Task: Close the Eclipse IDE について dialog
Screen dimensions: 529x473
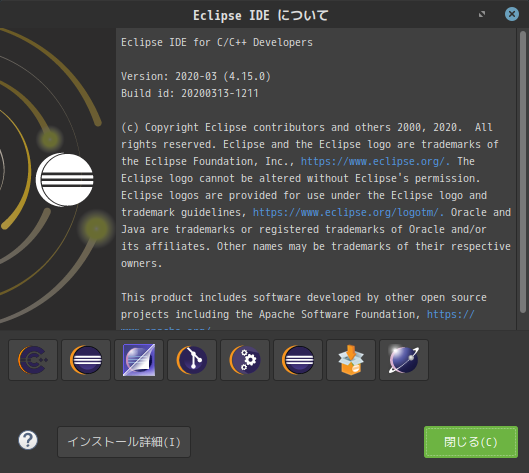Action: tap(512, 14)
